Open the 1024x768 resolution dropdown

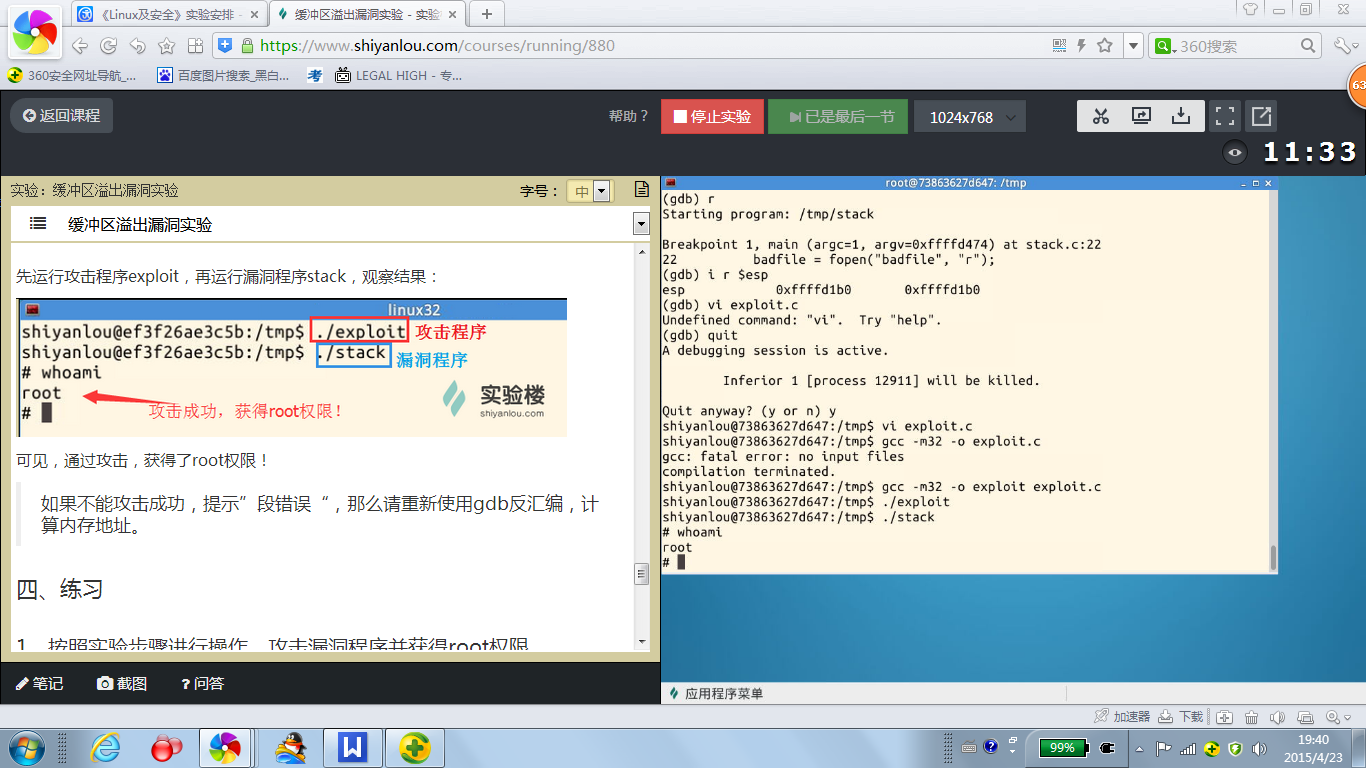point(969,117)
